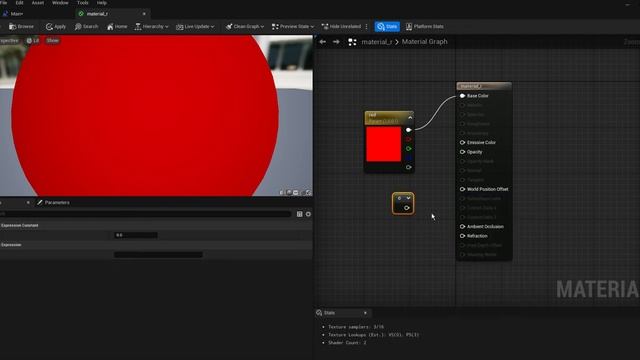
Task: Click Material Graph in the breadcrumb
Action: (x=424, y=42)
